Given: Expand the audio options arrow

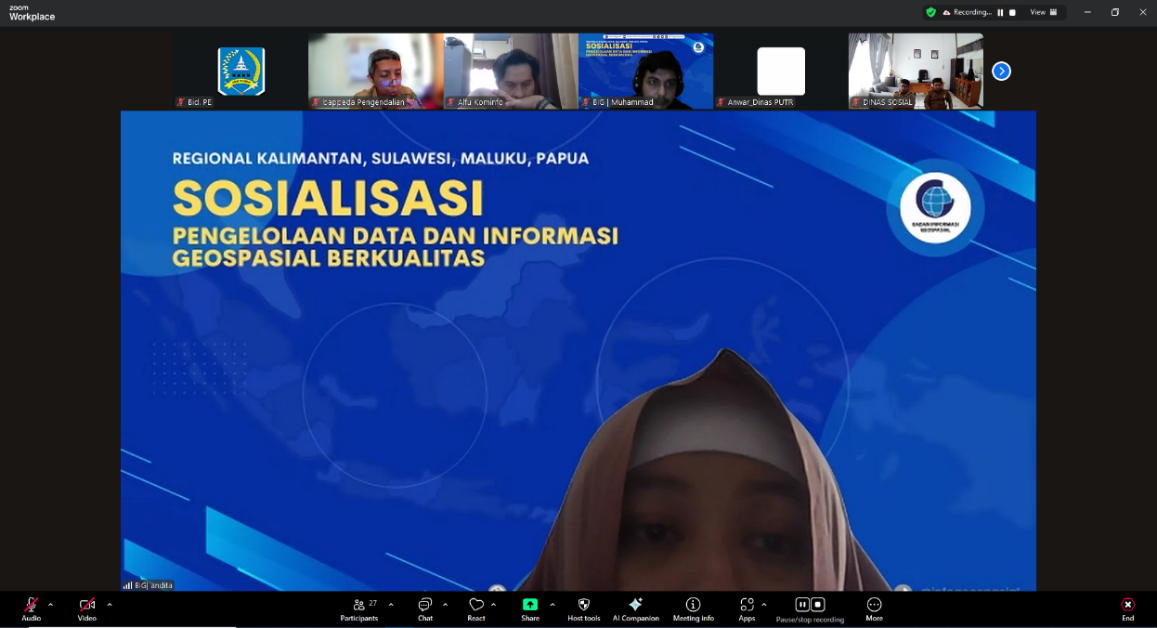Looking at the screenshot, I should coord(51,604).
